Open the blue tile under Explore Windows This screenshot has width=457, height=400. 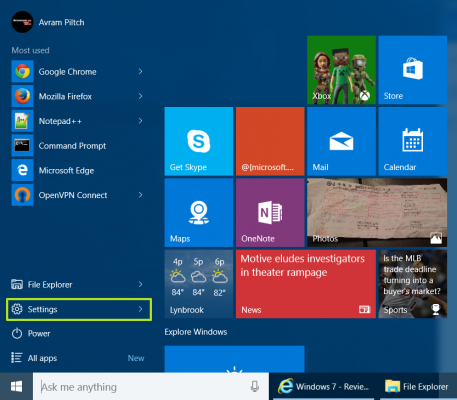tap(234, 359)
